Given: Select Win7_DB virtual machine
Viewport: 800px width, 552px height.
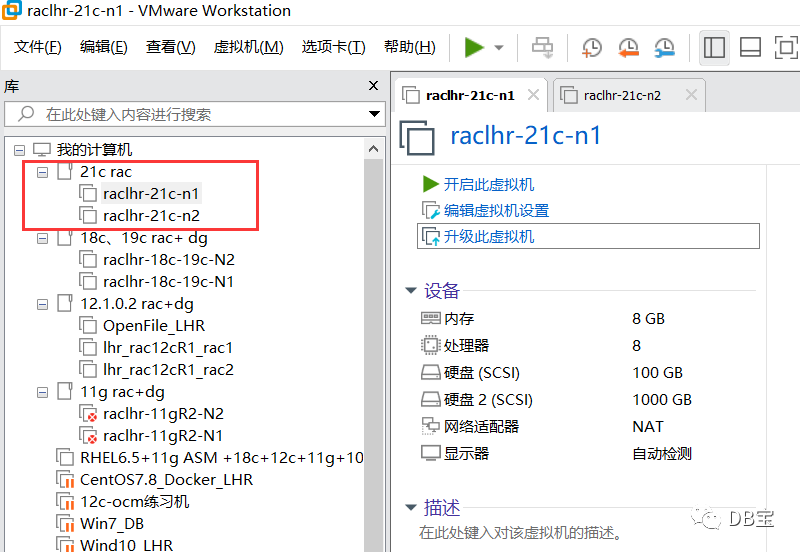Looking at the screenshot, I should [112, 523].
